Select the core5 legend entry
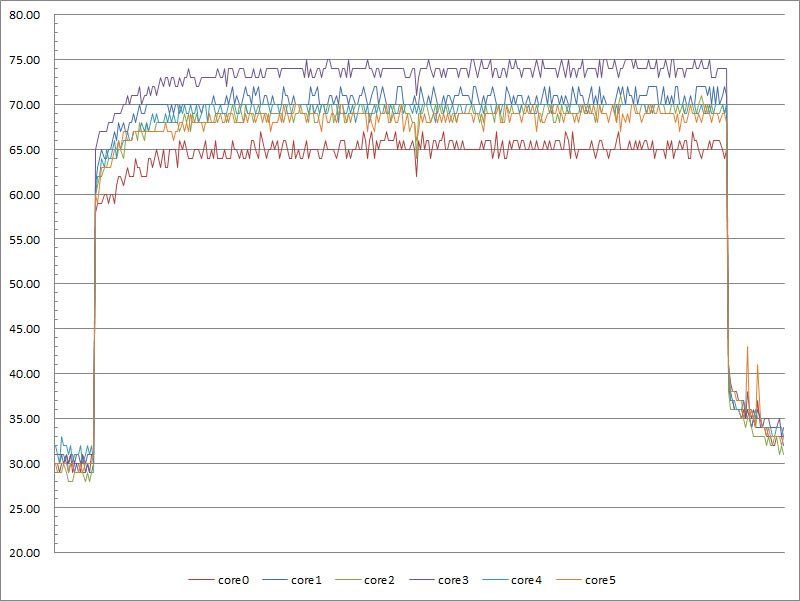Viewport: 800px width, 601px height. [585, 580]
